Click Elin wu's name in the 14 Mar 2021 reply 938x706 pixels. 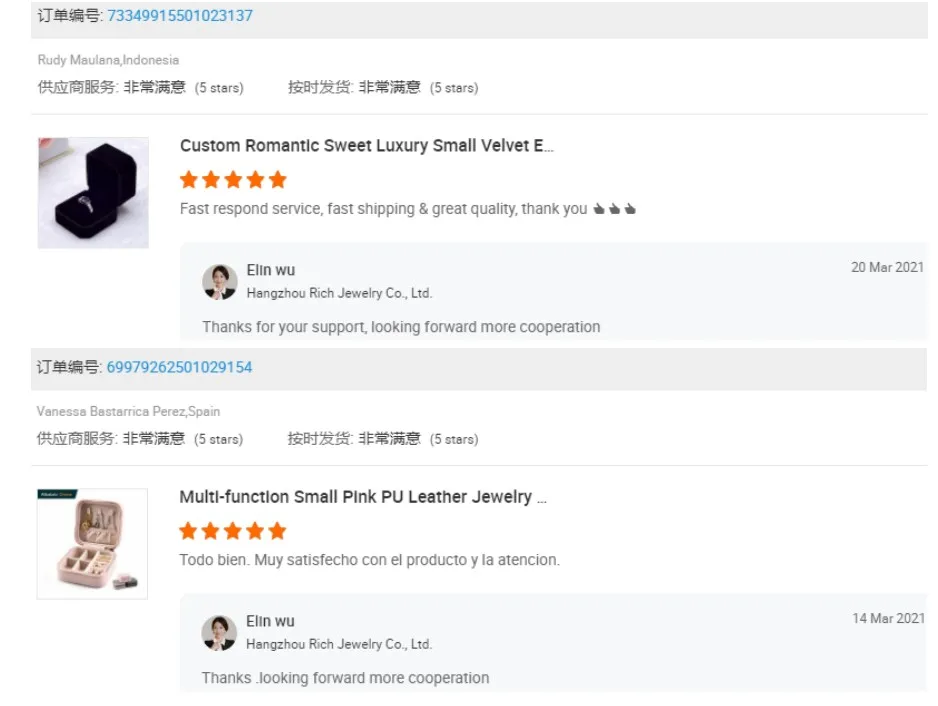tap(270, 621)
